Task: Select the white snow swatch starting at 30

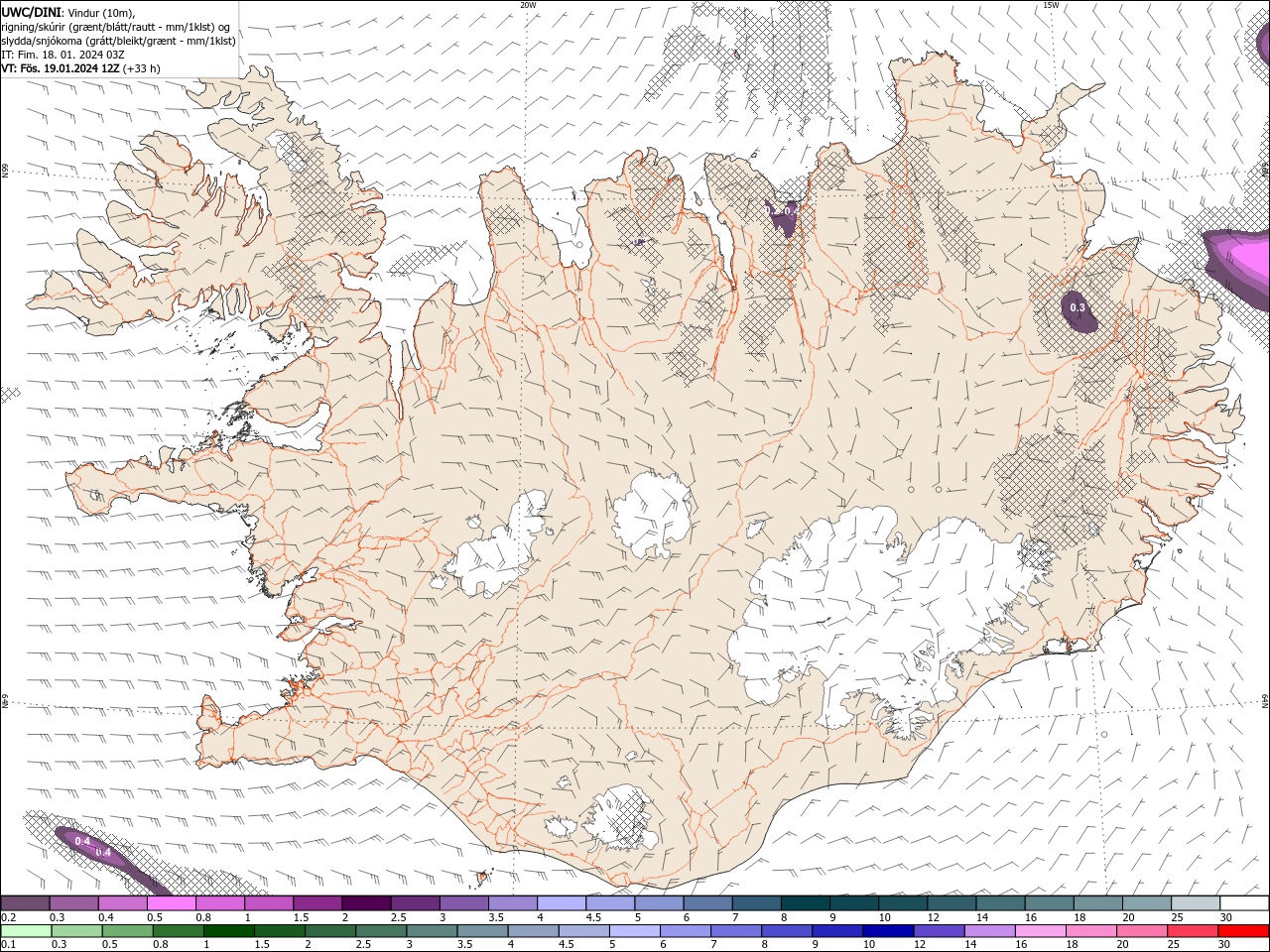Action: (1244, 903)
